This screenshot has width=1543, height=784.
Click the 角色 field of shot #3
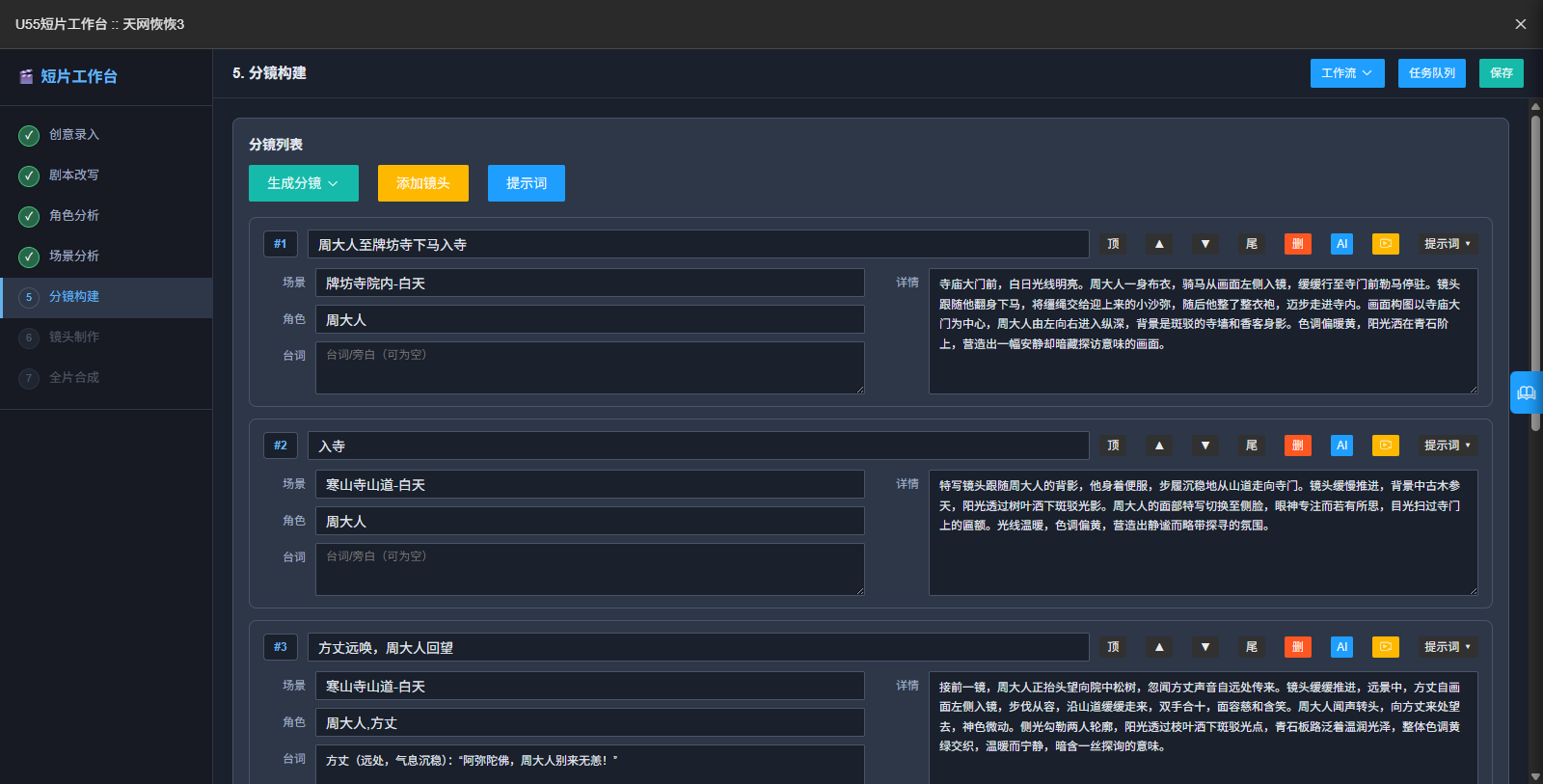point(590,722)
